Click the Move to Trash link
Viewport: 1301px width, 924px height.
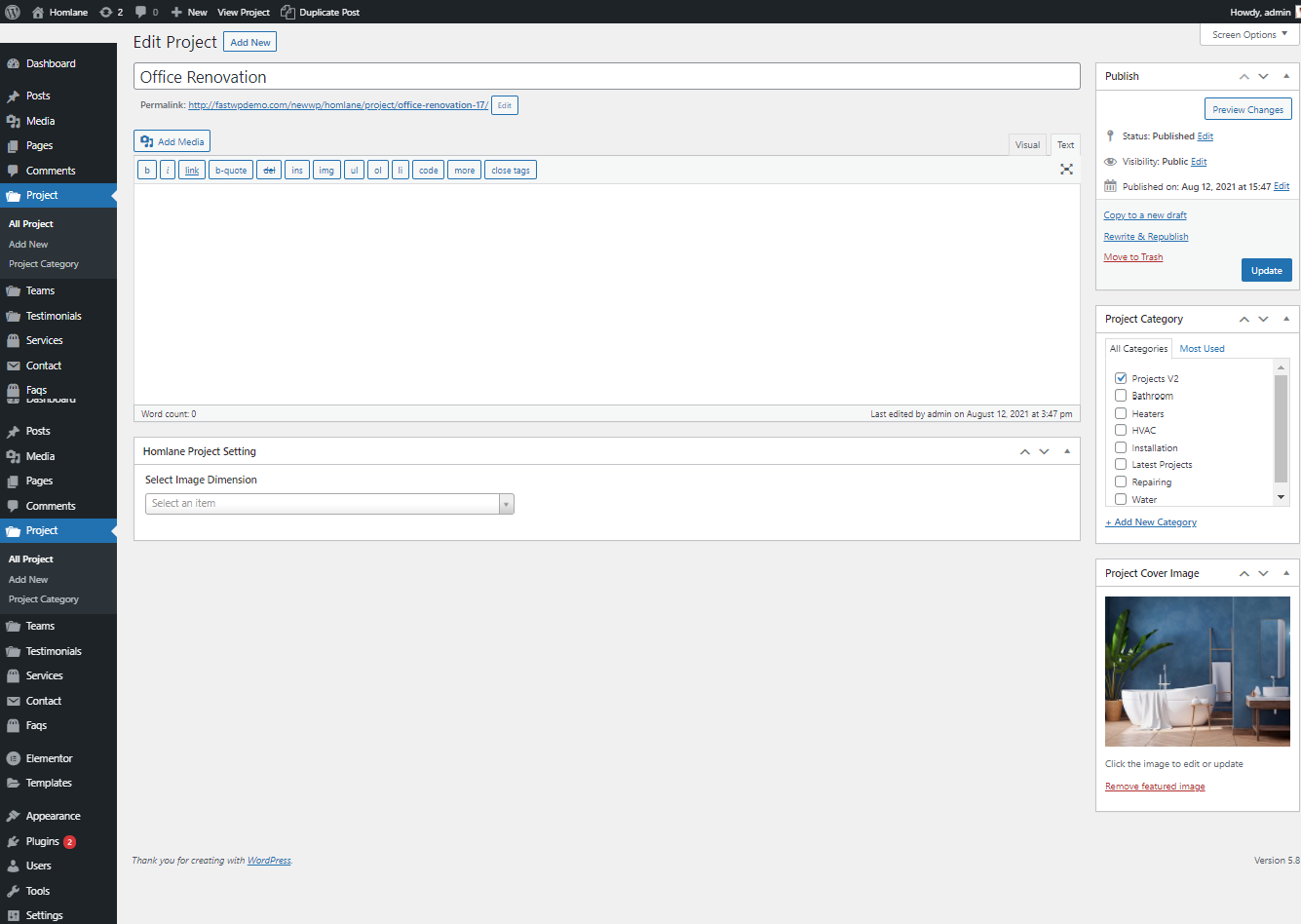(x=1132, y=257)
